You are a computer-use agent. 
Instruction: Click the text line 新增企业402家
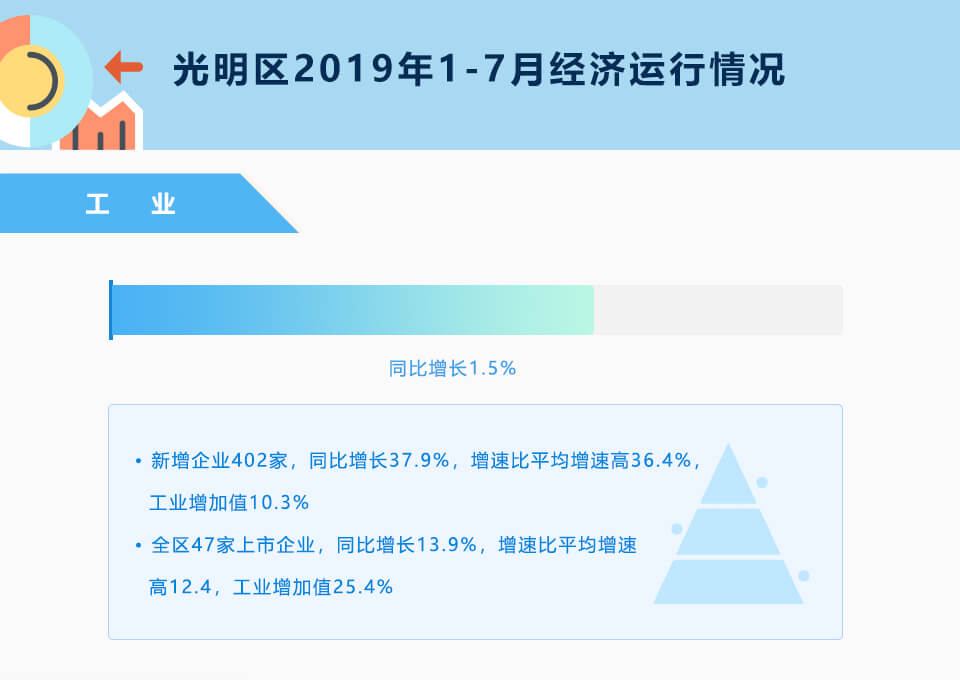(219, 460)
